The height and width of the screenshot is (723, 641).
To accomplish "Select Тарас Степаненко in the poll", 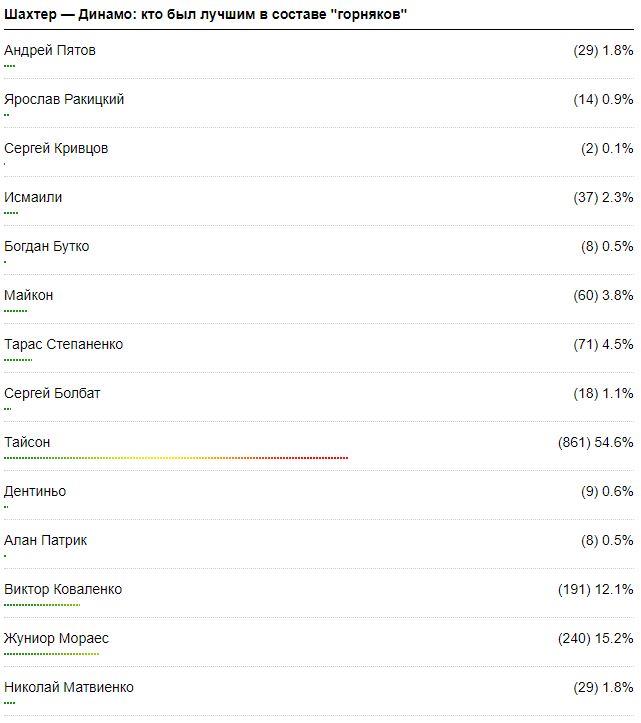I will [x=64, y=344].
